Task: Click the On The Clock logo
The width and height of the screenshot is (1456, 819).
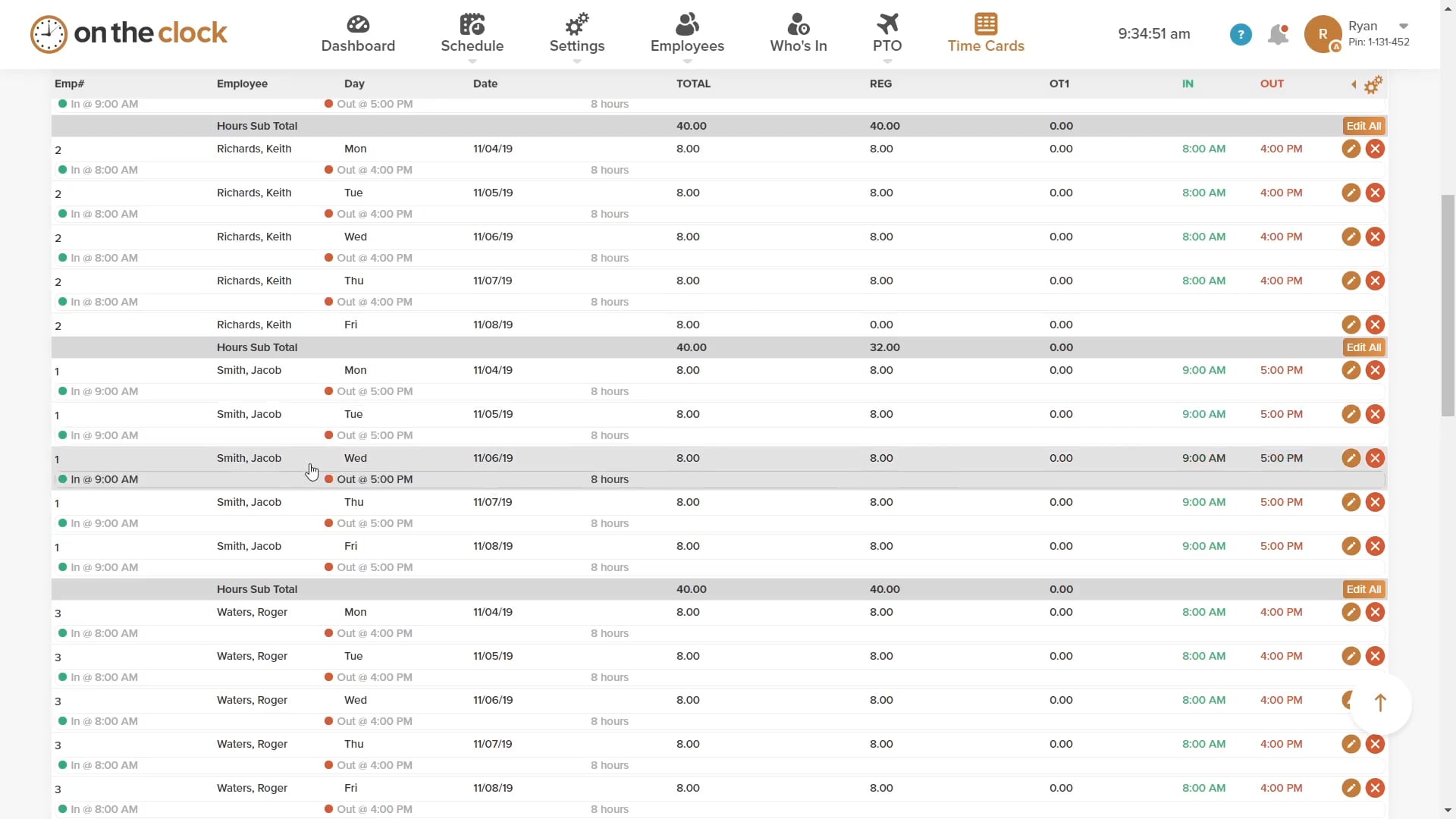Action: click(x=129, y=33)
